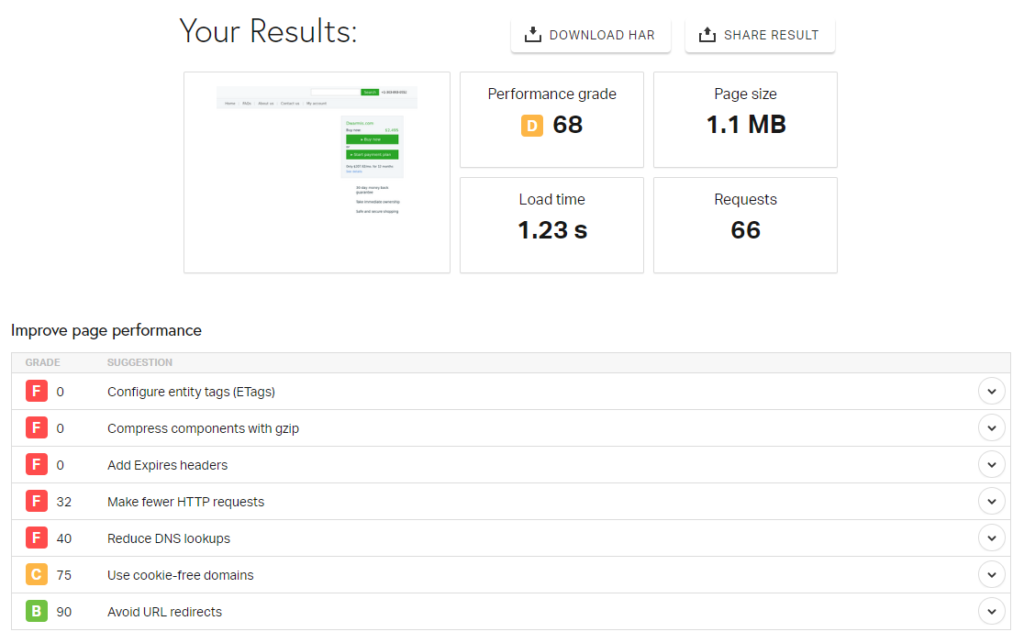Select the Make fewer HTTP requests text
1024x643 pixels.
click(x=185, y=501)
